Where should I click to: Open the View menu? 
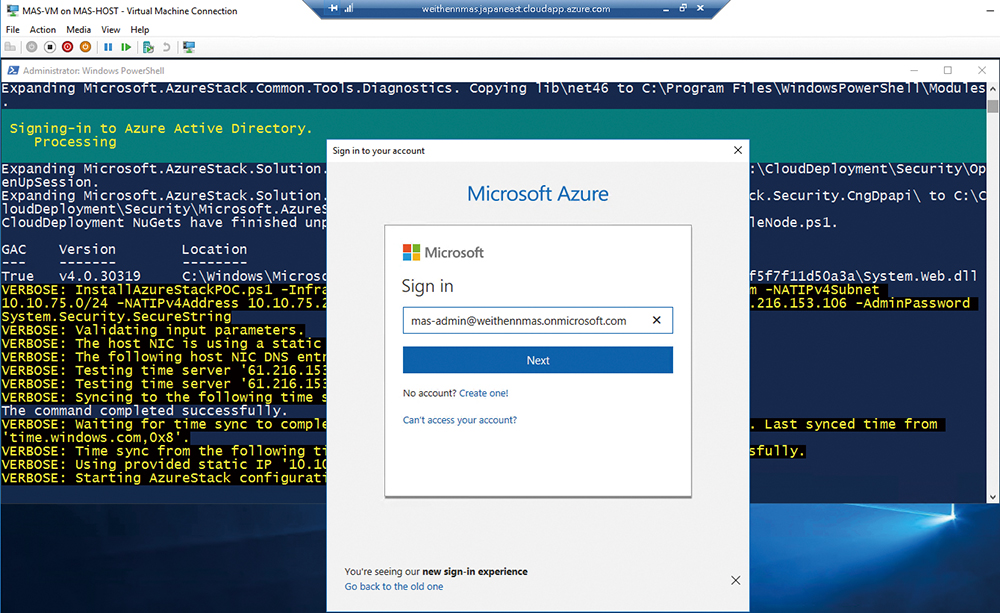[x=110, y=30]
